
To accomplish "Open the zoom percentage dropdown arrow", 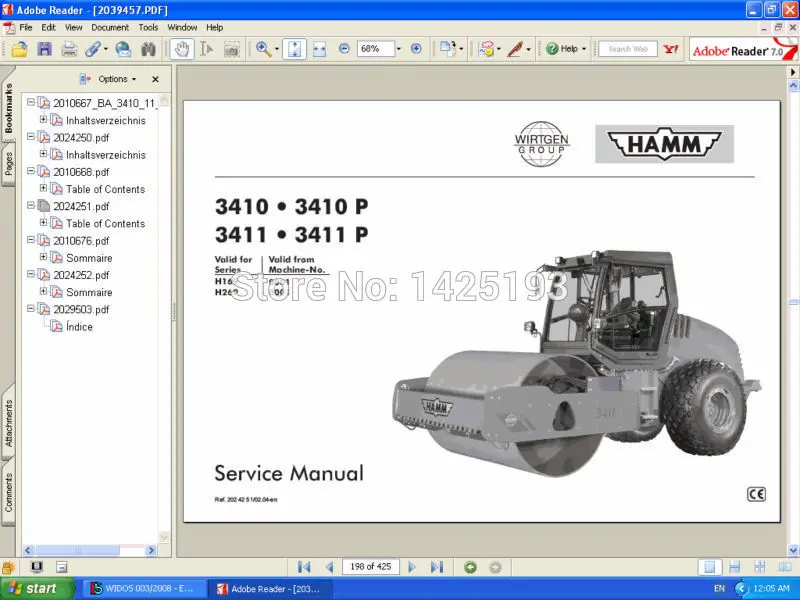I will (399, 49).
